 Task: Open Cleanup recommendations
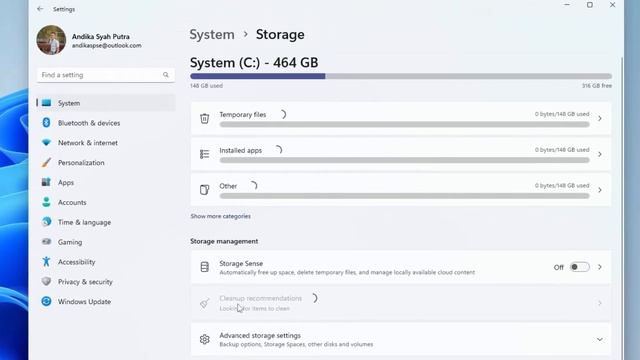tap(401, 303)
